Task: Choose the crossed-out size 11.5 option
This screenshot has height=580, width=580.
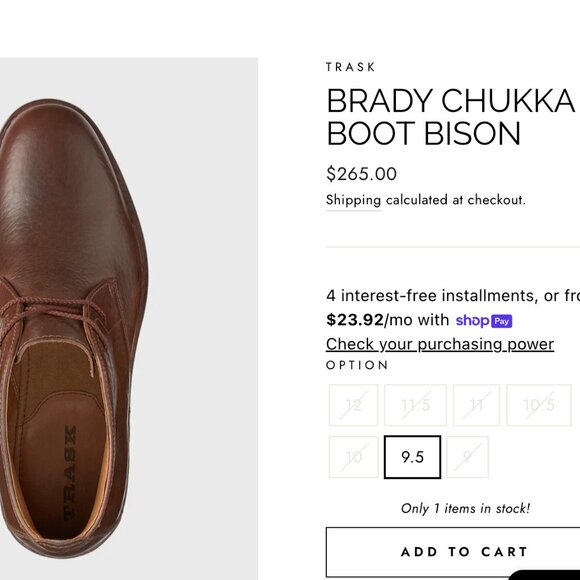Action: point(415,405)
